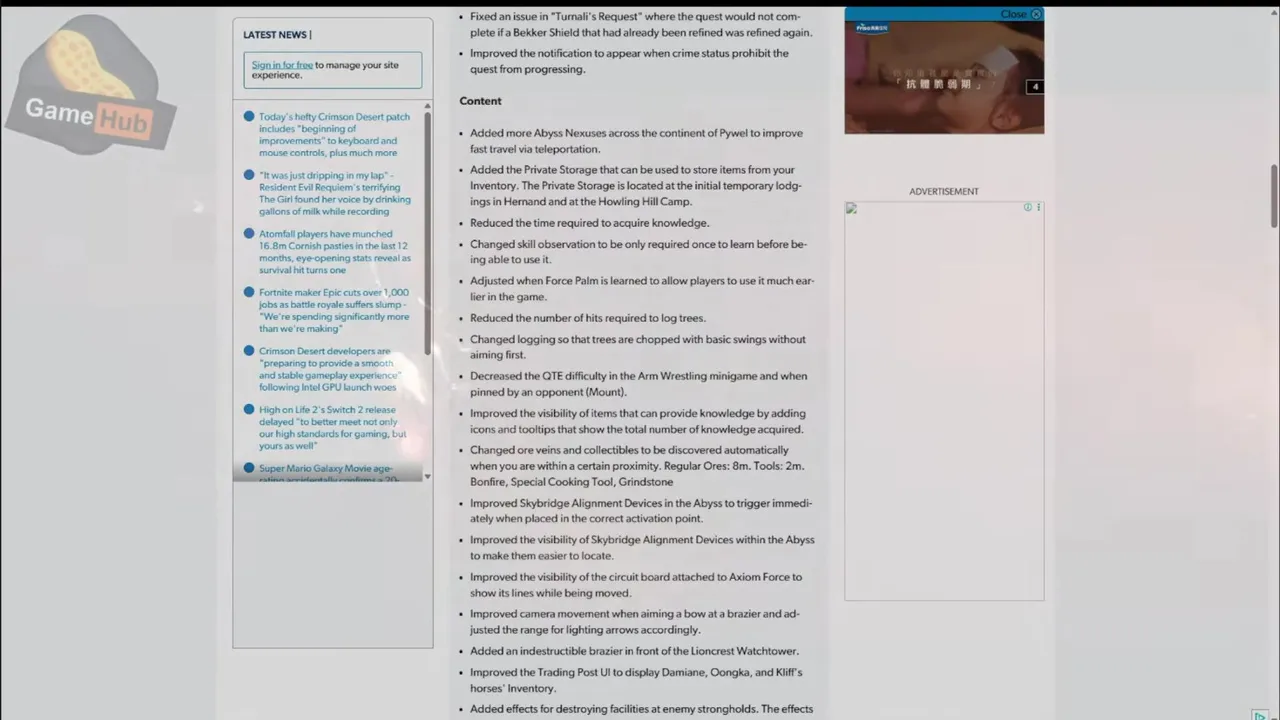The height and width of the screenshot is (720, 1280).
Task: Click 'Improved the visibility of Skybridge Alignment Devices' text
Action: pyautogui.click(x=642, y=548)
